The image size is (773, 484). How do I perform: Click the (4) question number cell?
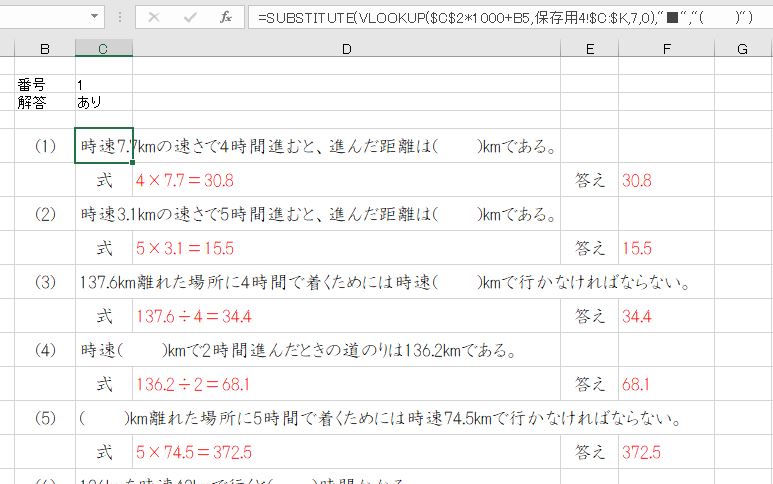point(45,350)
